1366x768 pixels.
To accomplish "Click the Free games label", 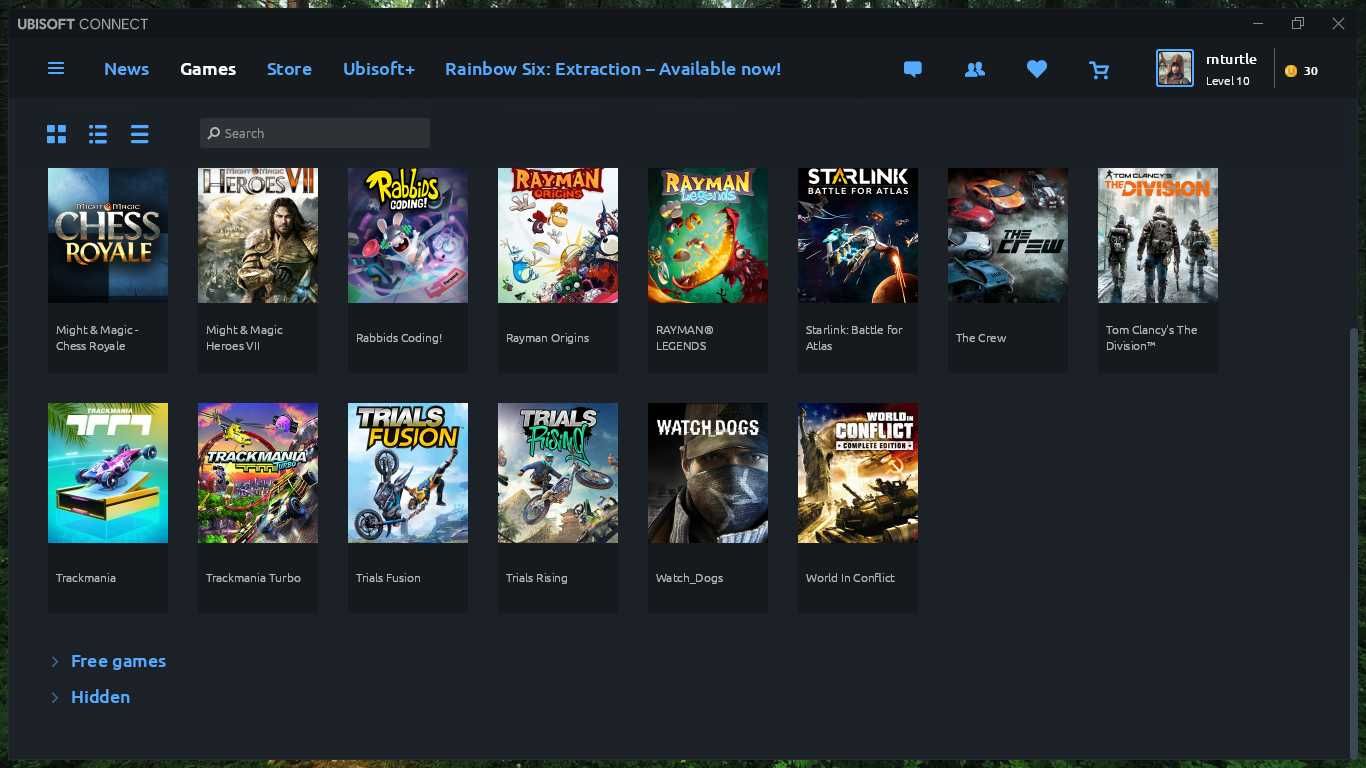I will [118, 661].
